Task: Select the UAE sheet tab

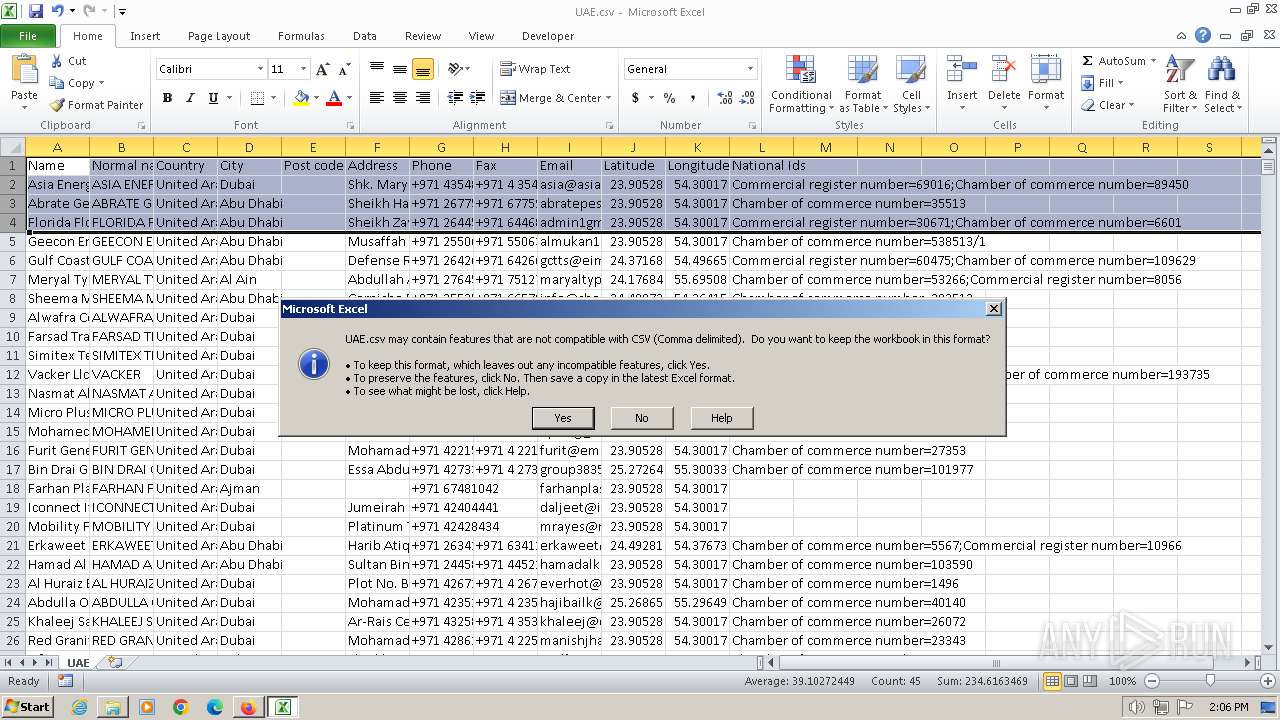Action: point(78,662)
